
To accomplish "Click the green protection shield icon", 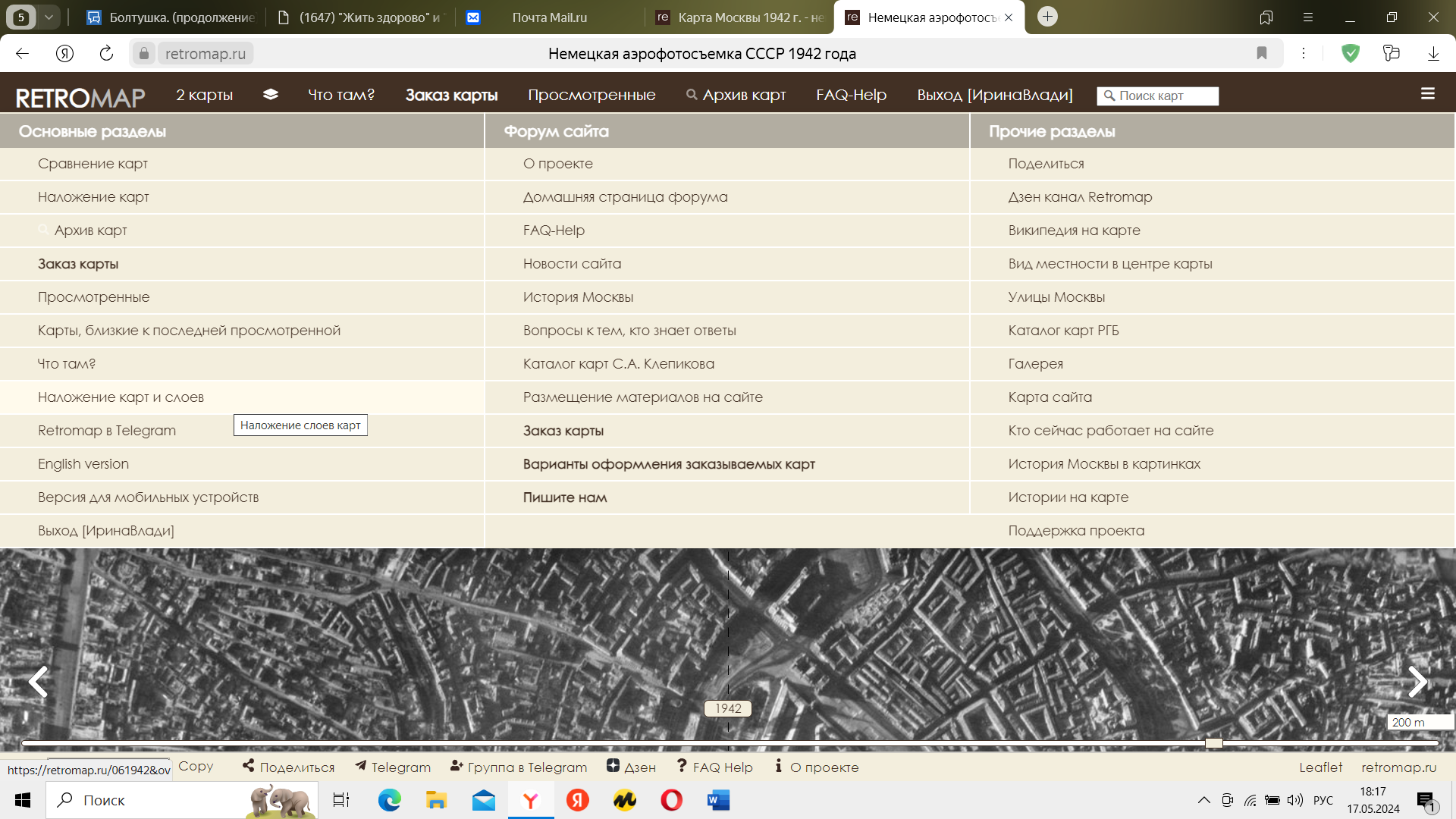I will [1351, 53].
